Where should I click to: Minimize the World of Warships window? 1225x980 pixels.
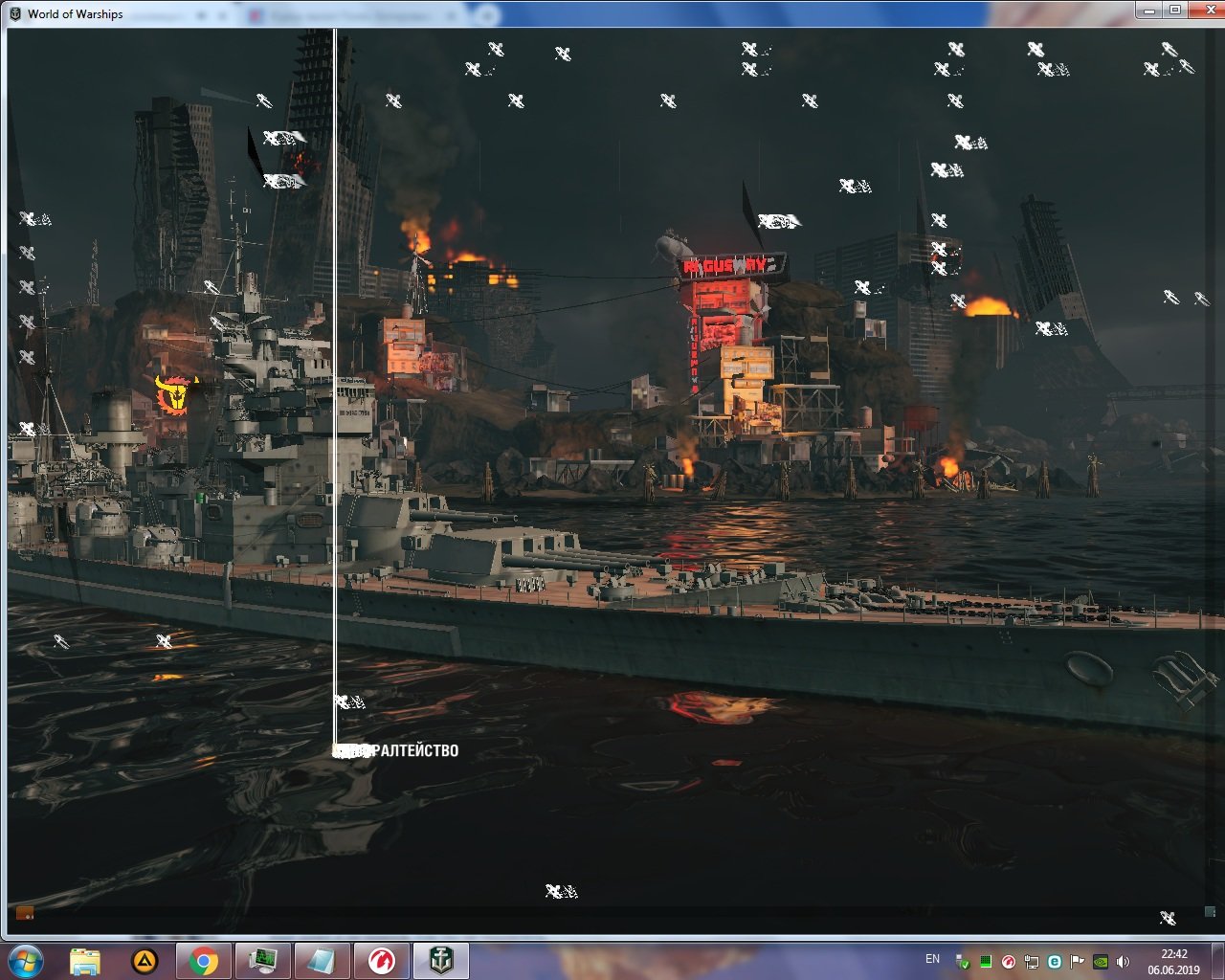pyautogui.click(x=1150, y=11)
